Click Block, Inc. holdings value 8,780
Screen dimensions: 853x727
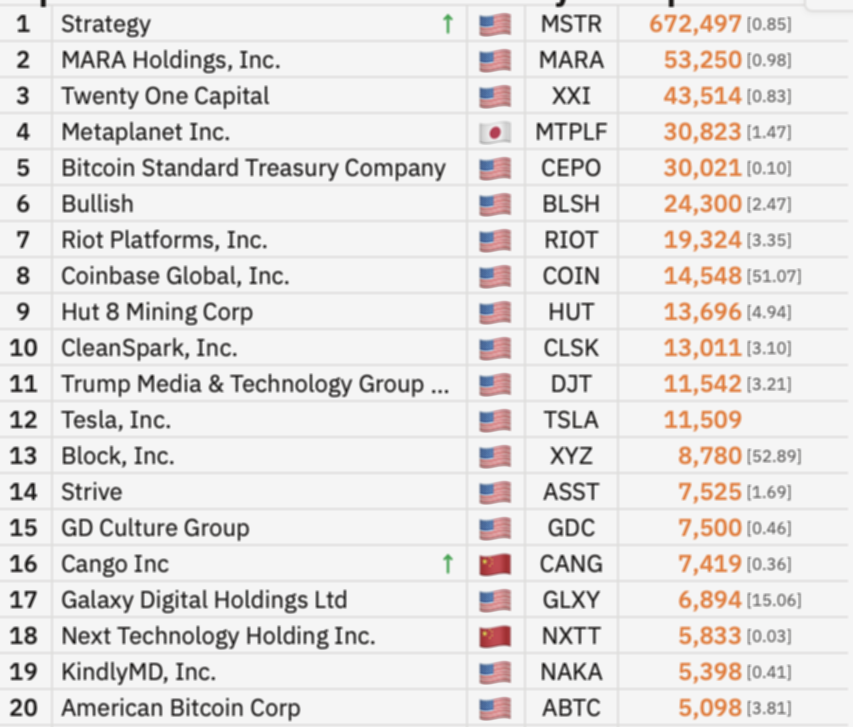click(x=709, y=456)
